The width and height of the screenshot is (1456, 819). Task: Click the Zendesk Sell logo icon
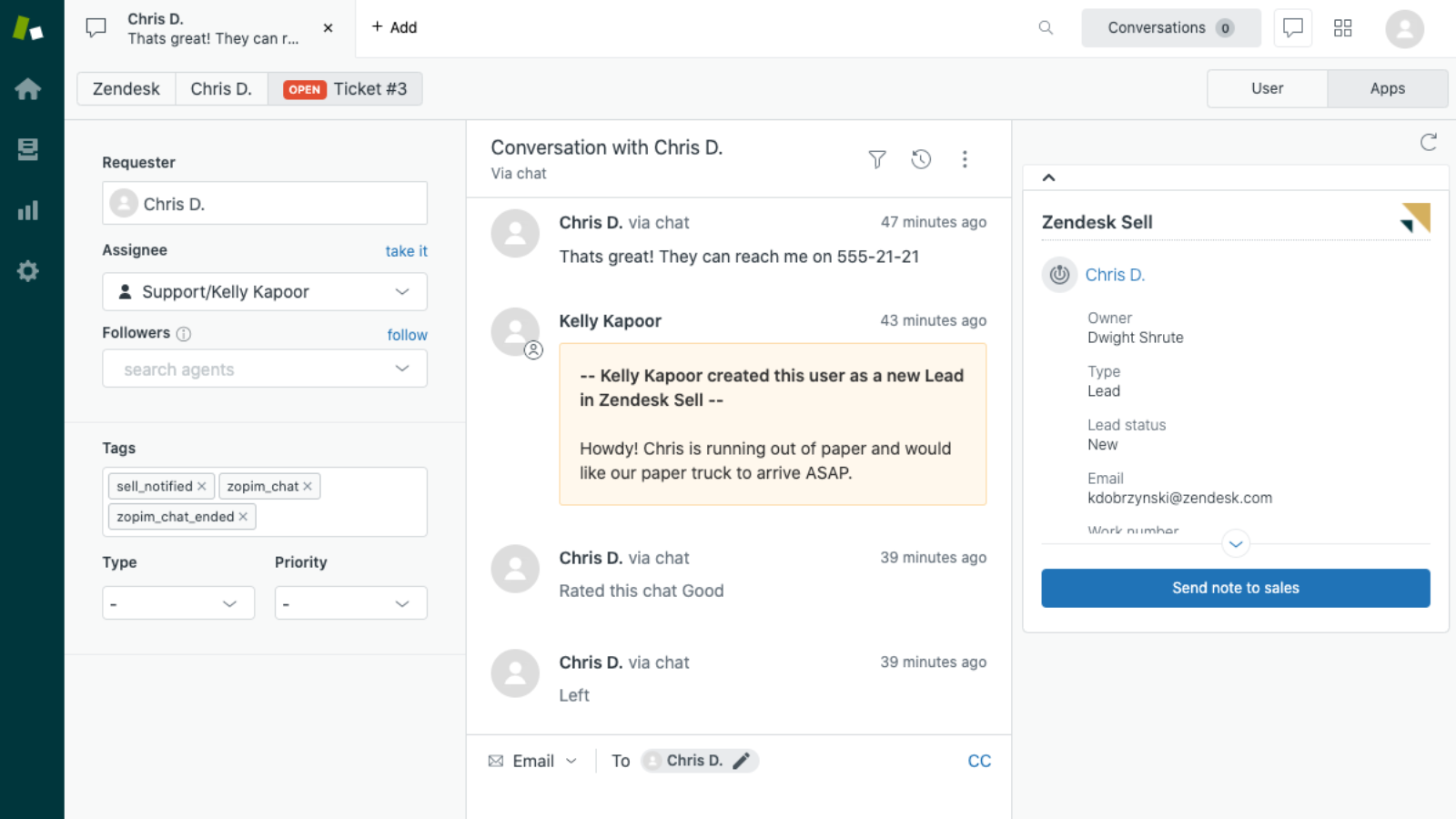tap(1416, 217)
